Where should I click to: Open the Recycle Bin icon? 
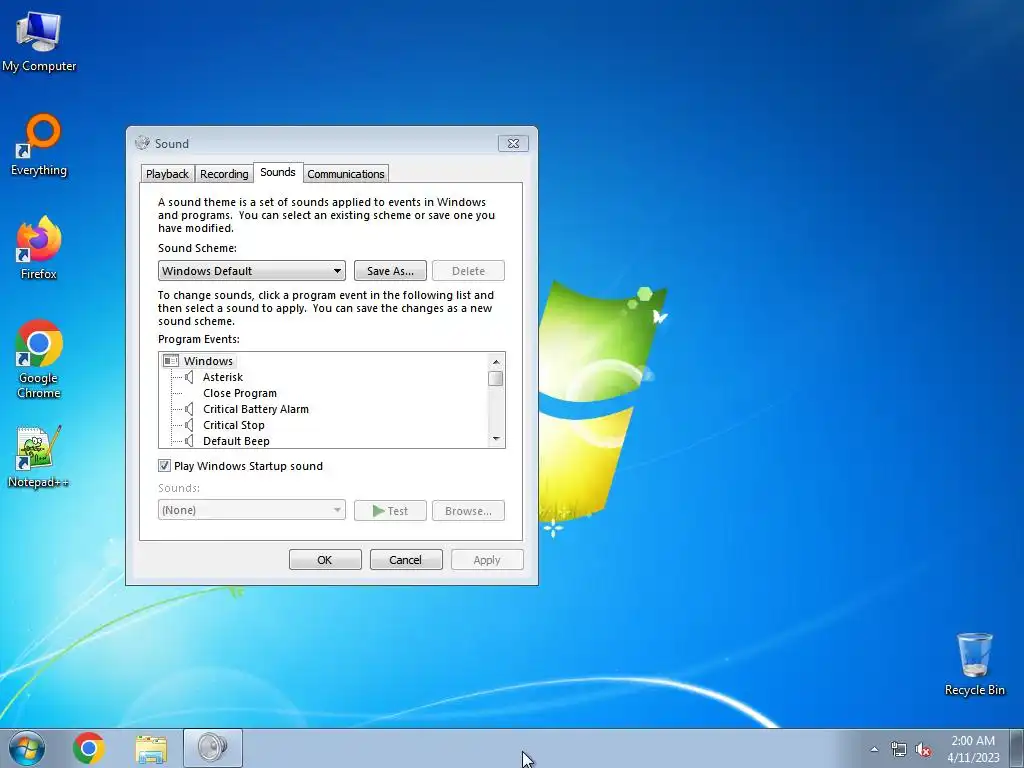point(974,664)
